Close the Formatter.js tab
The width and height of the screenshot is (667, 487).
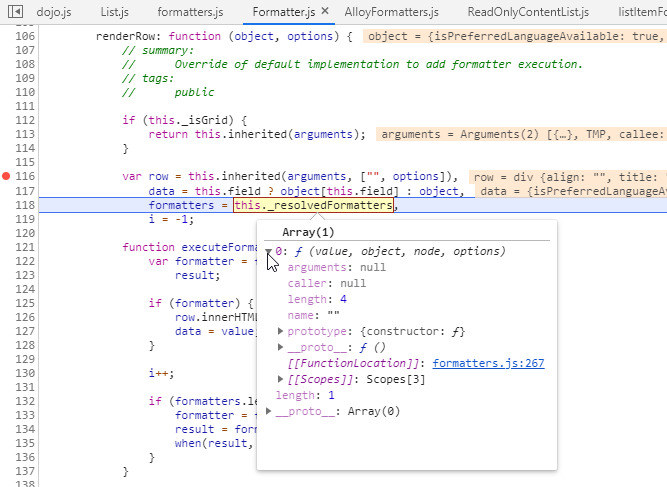click(x=325, y=12)
